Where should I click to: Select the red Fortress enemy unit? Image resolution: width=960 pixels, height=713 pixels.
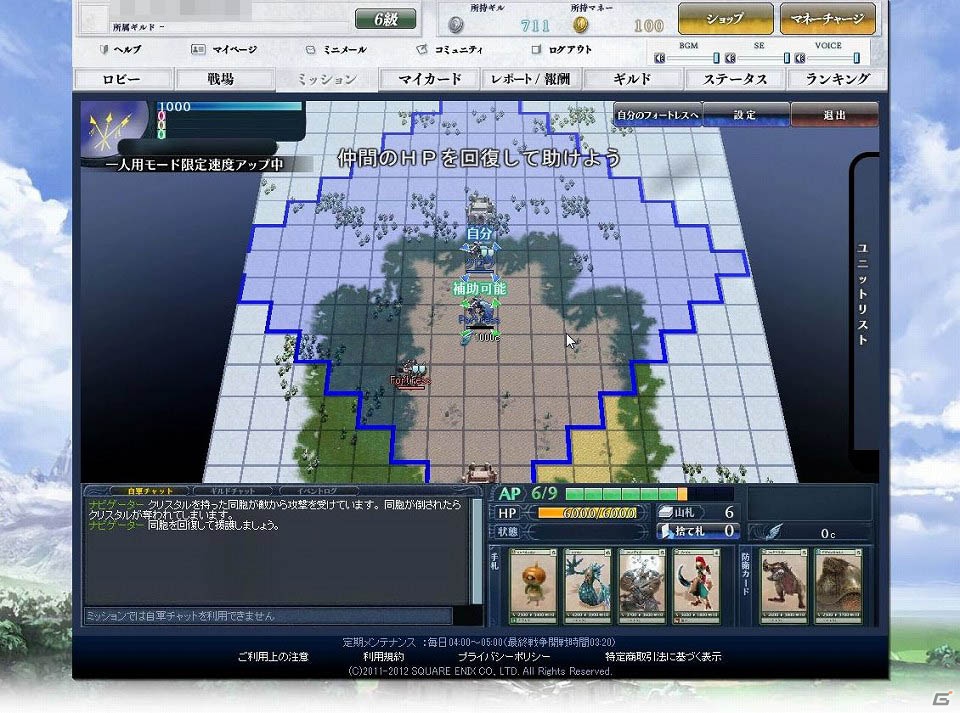tap(410, 373)
